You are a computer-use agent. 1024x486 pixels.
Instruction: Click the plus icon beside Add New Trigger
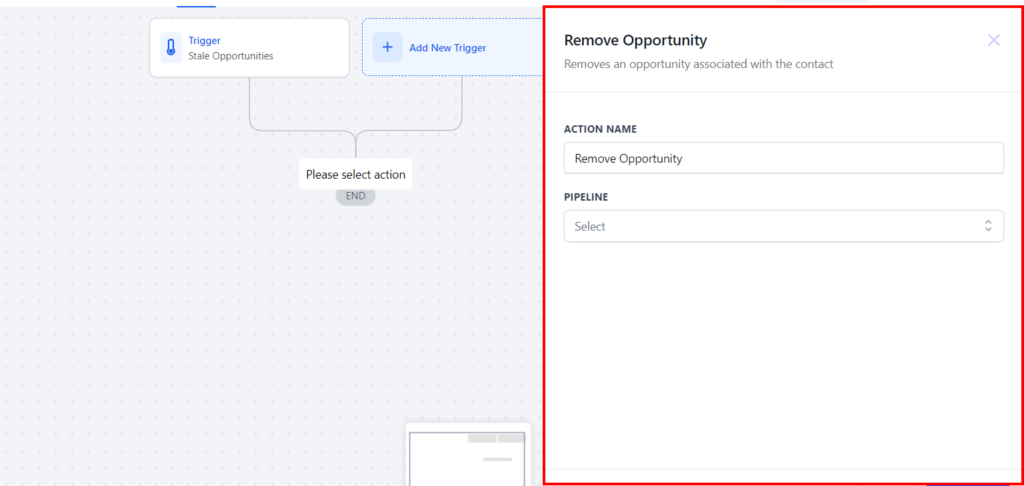click(387, 47)
